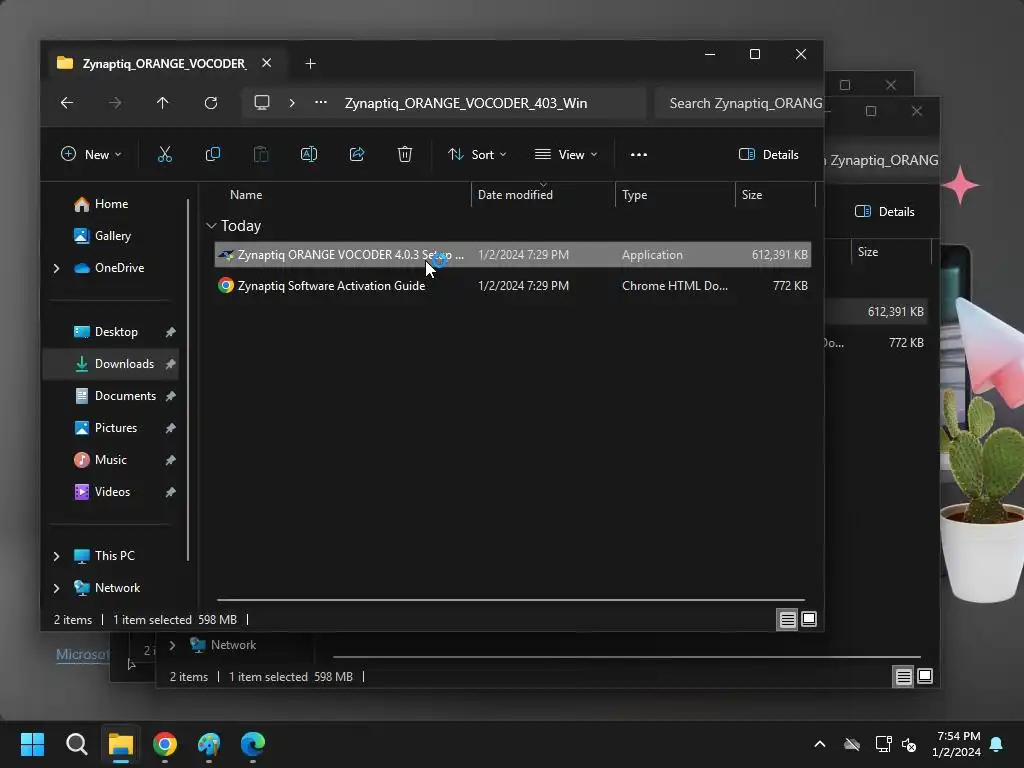1024x768 pixels.
Task: Click the navigation pane vertical scrollbar
Action: click(x=188, y=379)
